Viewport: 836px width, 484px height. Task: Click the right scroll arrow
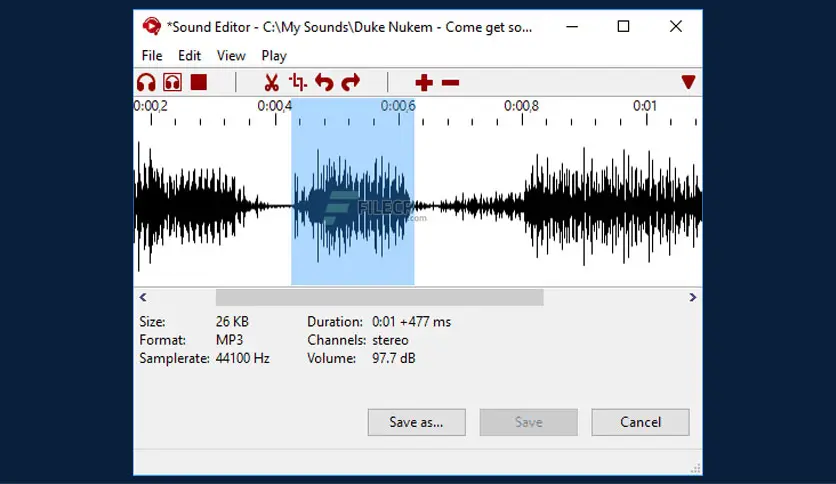pos(692,297)
